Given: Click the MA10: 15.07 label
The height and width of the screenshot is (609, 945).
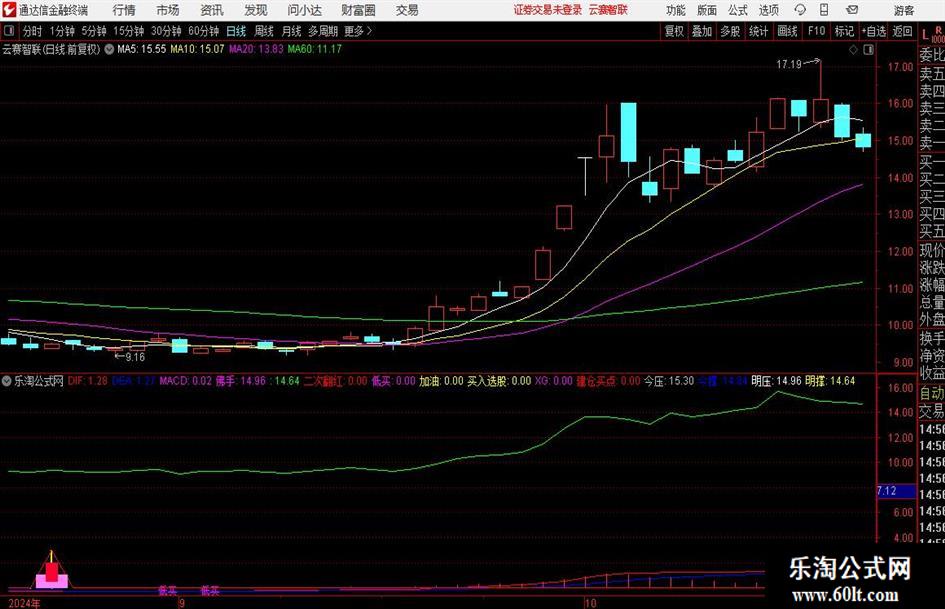Looking at the screenshot, I should pyautogui.click(x=197, y=49).
